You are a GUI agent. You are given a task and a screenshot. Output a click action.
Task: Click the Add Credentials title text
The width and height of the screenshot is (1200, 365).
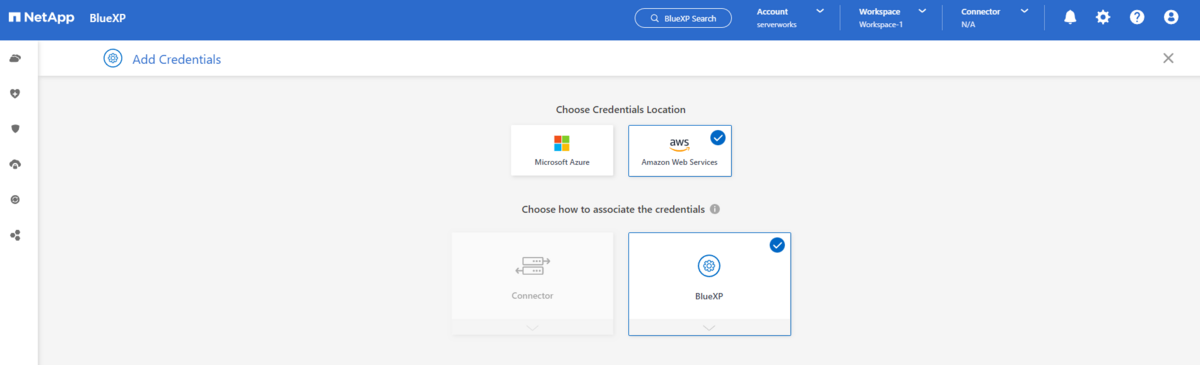click(177, 59)
